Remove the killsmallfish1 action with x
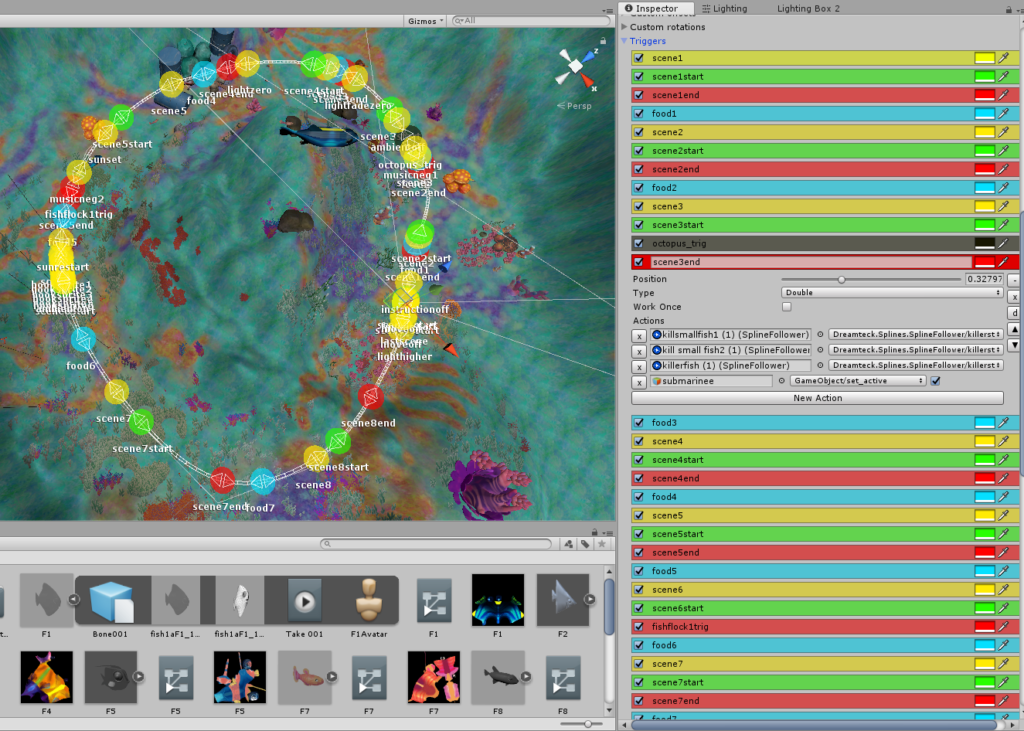Image resolution: width=1024 pixels, height=731 pixels. click(639, 336)
